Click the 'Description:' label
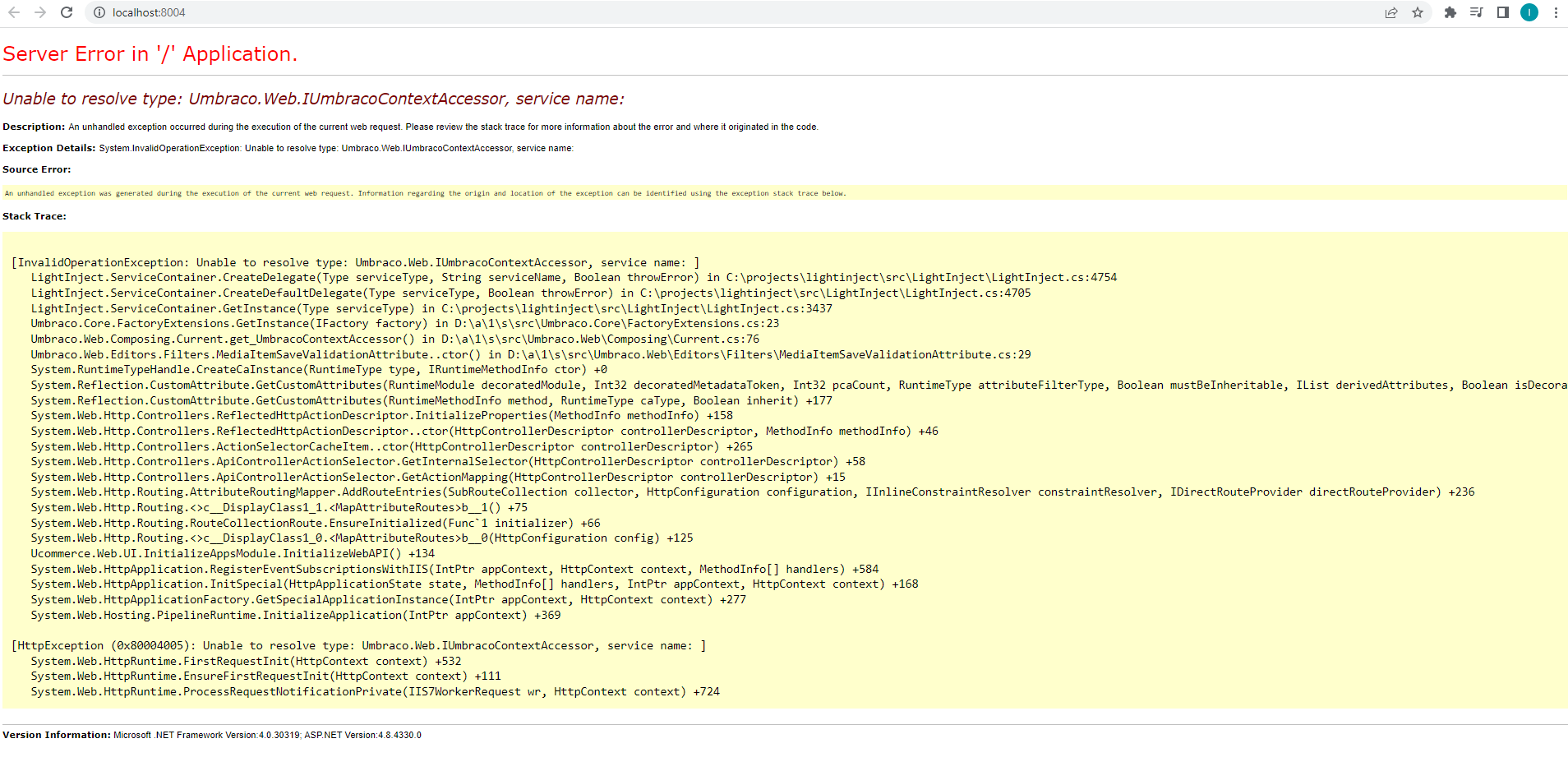Image resolution: width=1568 pixels, height=771 pixels. point(34,127)
